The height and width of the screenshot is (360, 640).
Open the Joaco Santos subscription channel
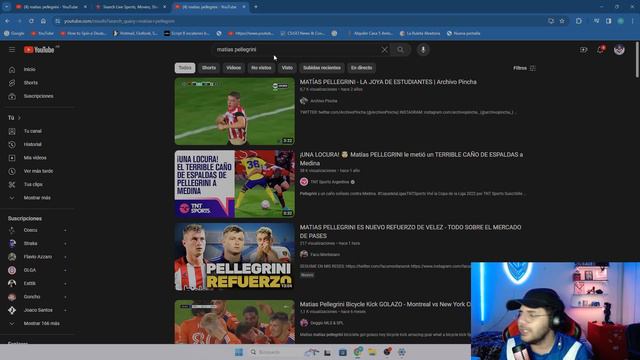pyautogui.click(x=39, y=311)
